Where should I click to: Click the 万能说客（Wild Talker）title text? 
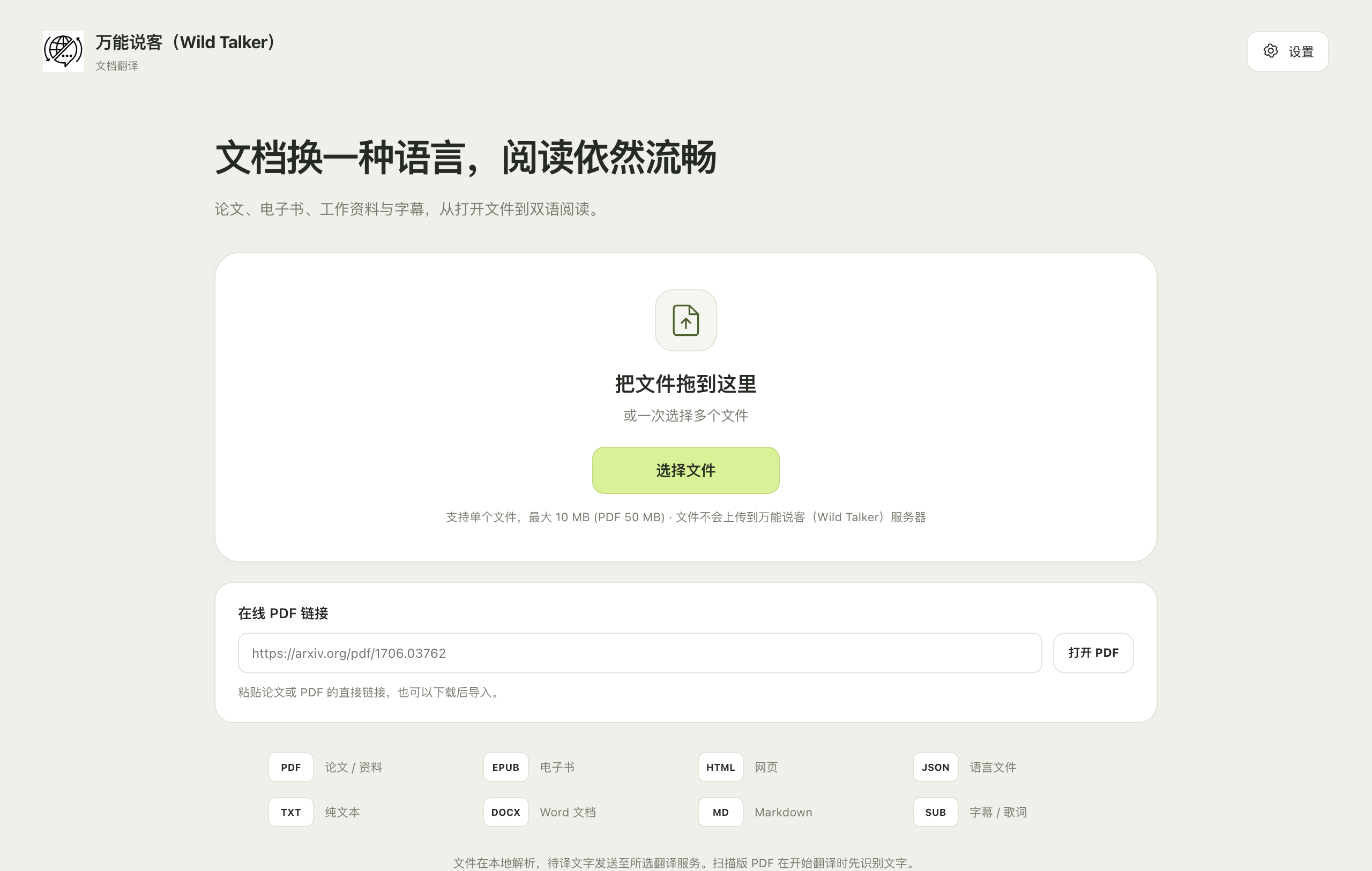(x=187, y=42)
